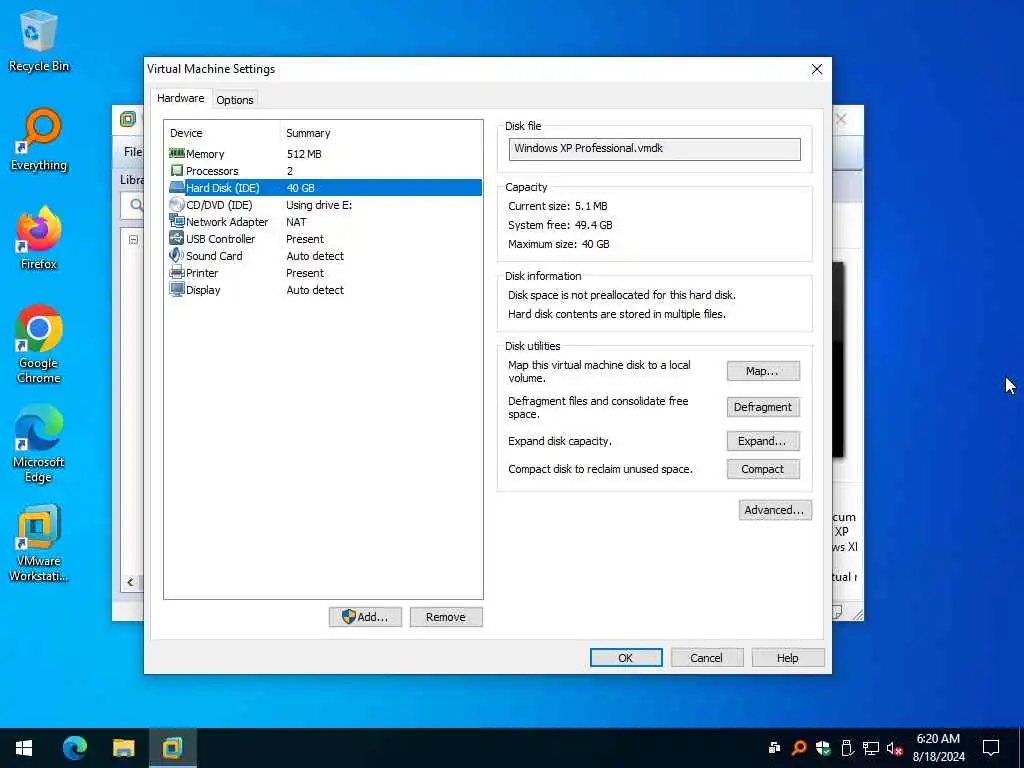Click the Help button
The width and height of the screenshot is (1024, 768).
point(788,658)
